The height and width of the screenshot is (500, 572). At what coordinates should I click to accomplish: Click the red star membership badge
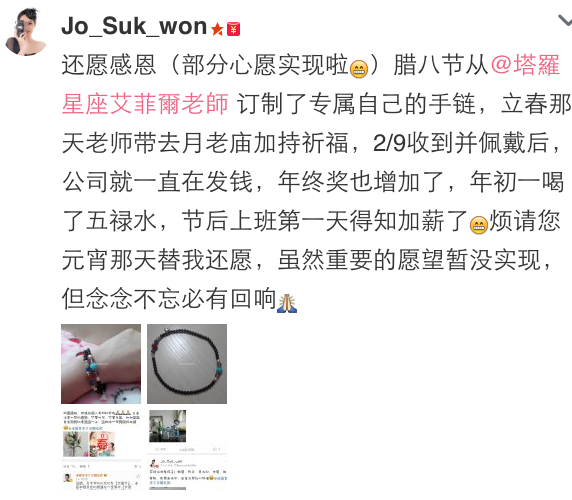(x=217, y=29)
